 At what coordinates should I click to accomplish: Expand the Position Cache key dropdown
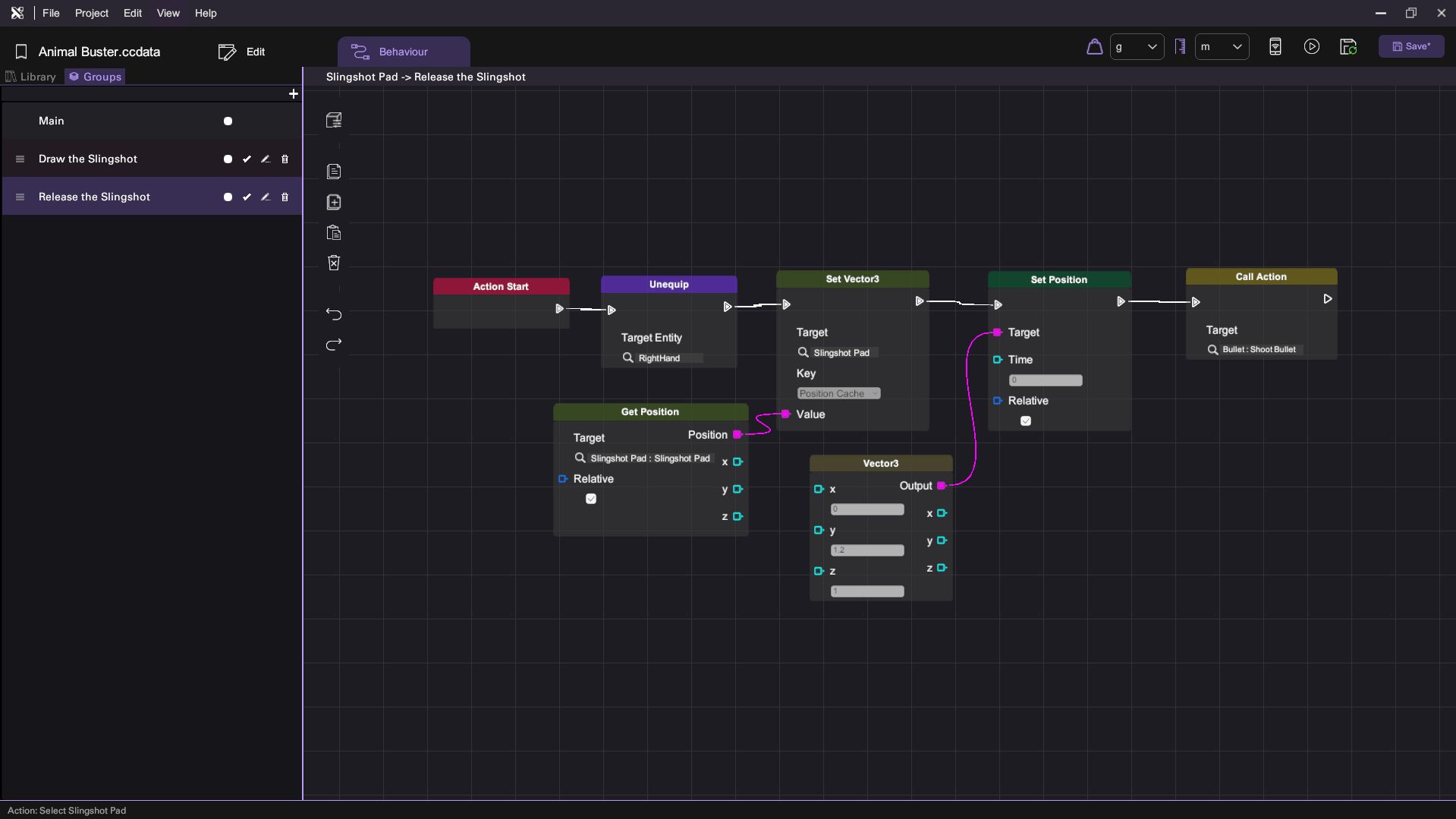click(x=838, y=393)
